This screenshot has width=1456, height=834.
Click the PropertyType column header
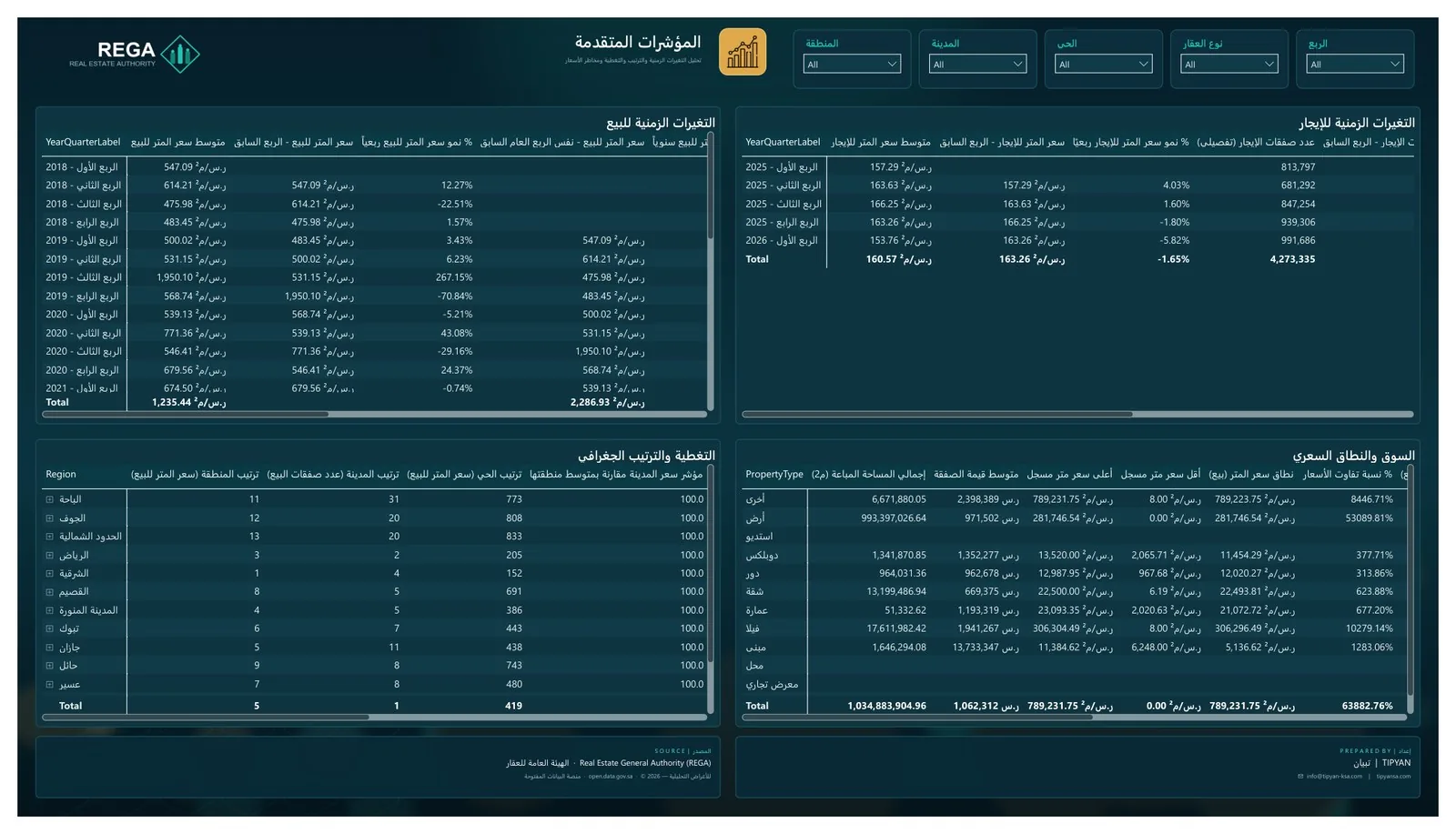pos(774,474)
